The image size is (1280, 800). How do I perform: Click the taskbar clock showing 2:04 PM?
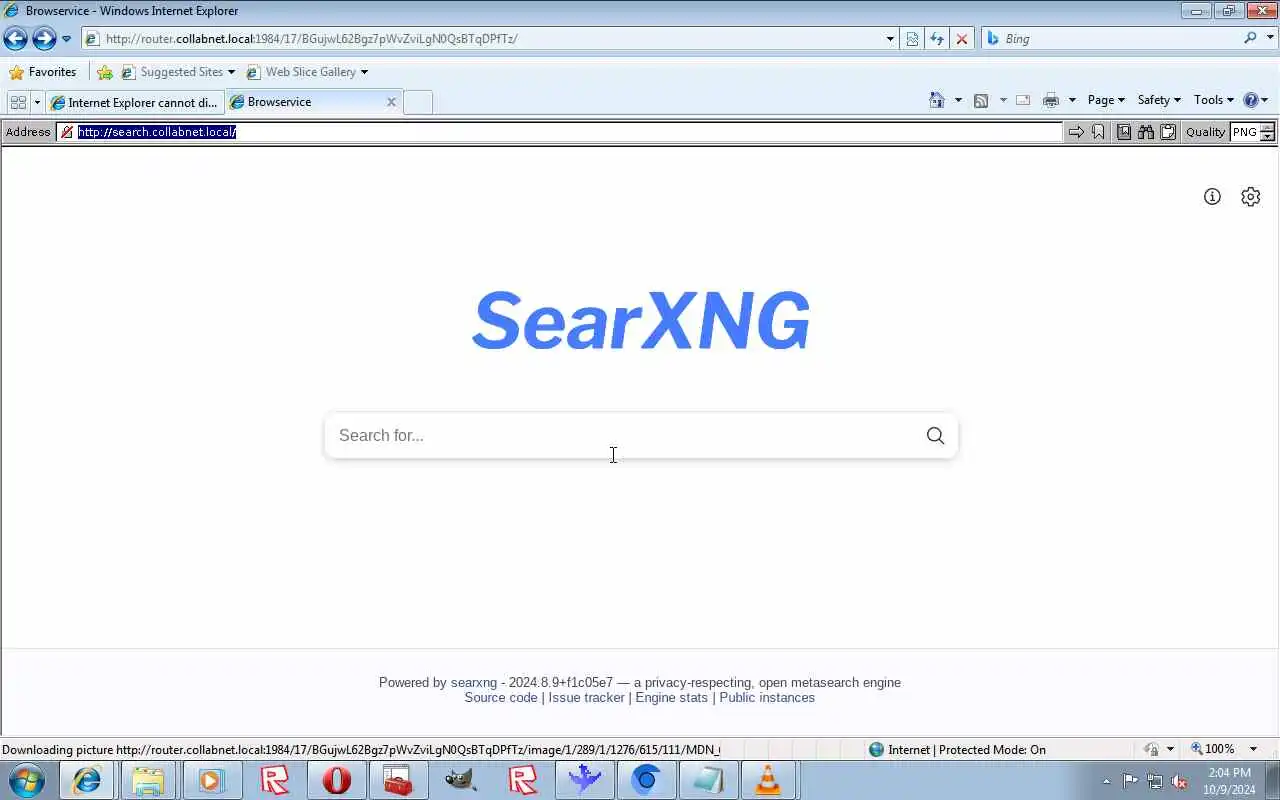coord(1229,781)
